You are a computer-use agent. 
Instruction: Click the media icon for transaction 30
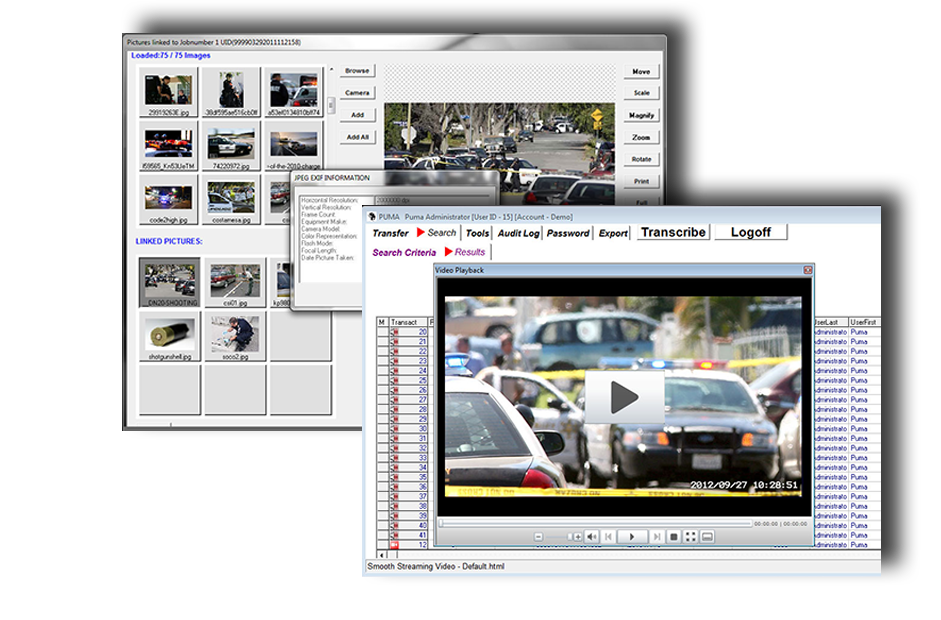point(395,429)
